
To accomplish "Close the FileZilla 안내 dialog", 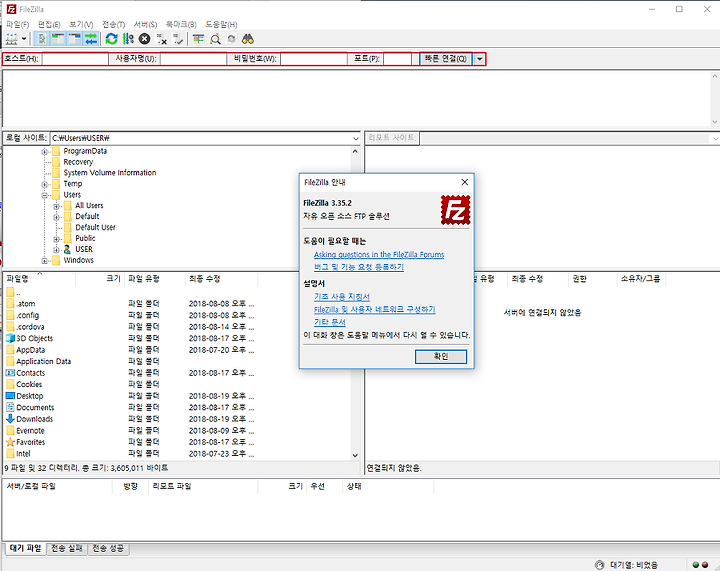I will point(465,182).
